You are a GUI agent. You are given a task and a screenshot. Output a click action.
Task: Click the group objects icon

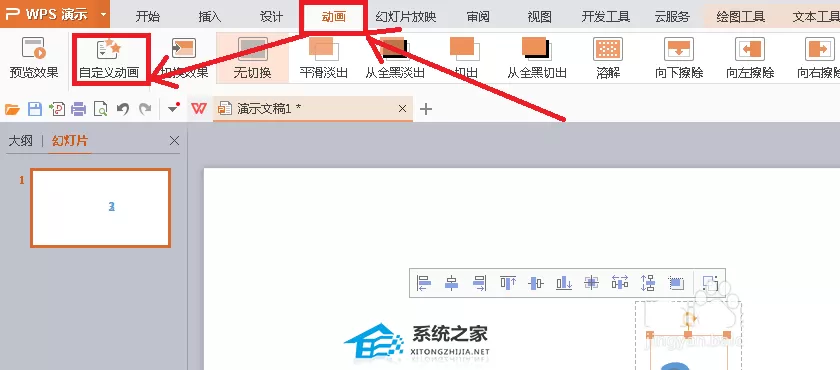[710, 283]
